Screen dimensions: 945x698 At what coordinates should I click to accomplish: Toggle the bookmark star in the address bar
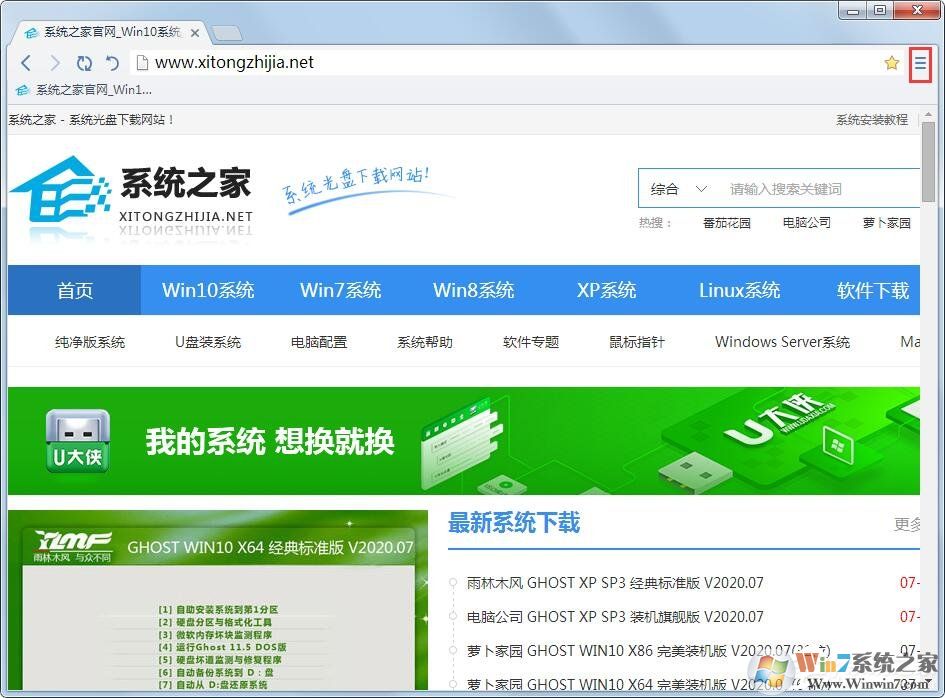(891, 62)
